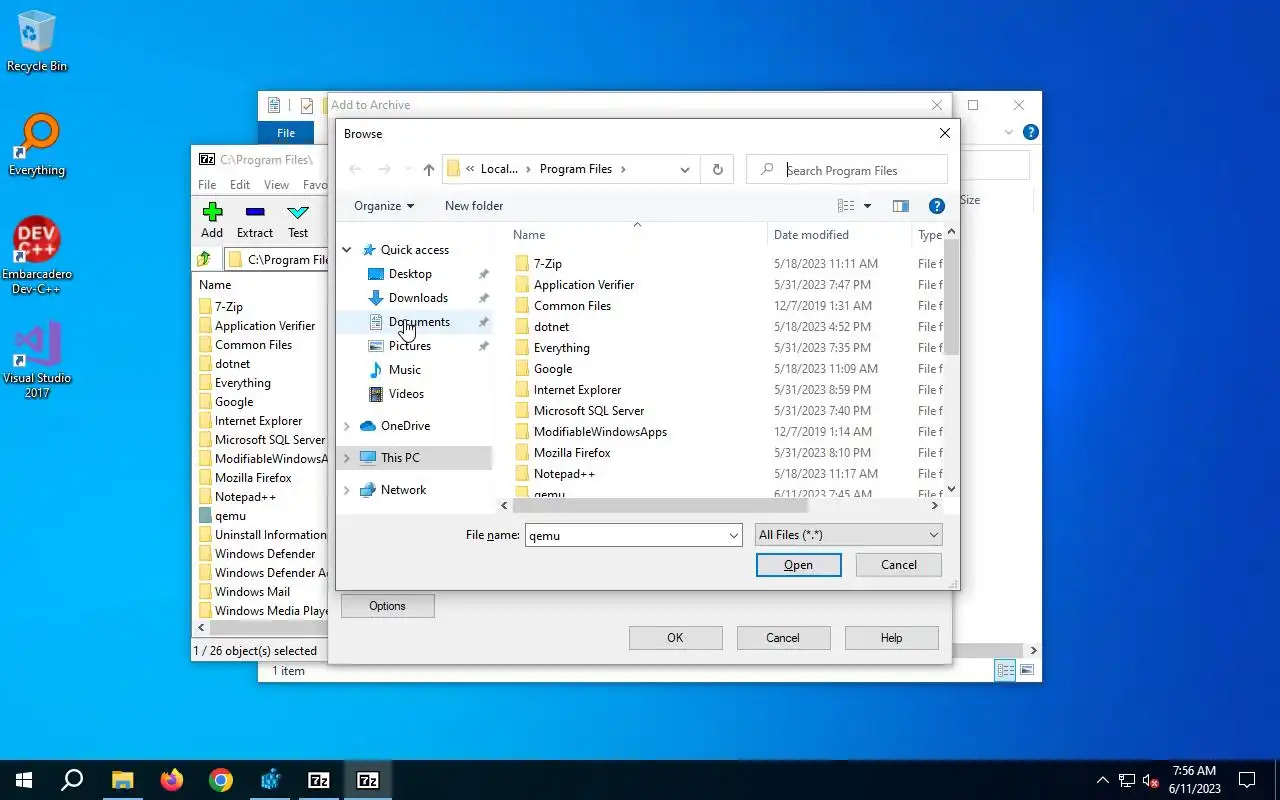Image resolution: width=1280 pixels, height=800 pixels.
Task: Open the File menu in 7-Zip
Action: 207,185
